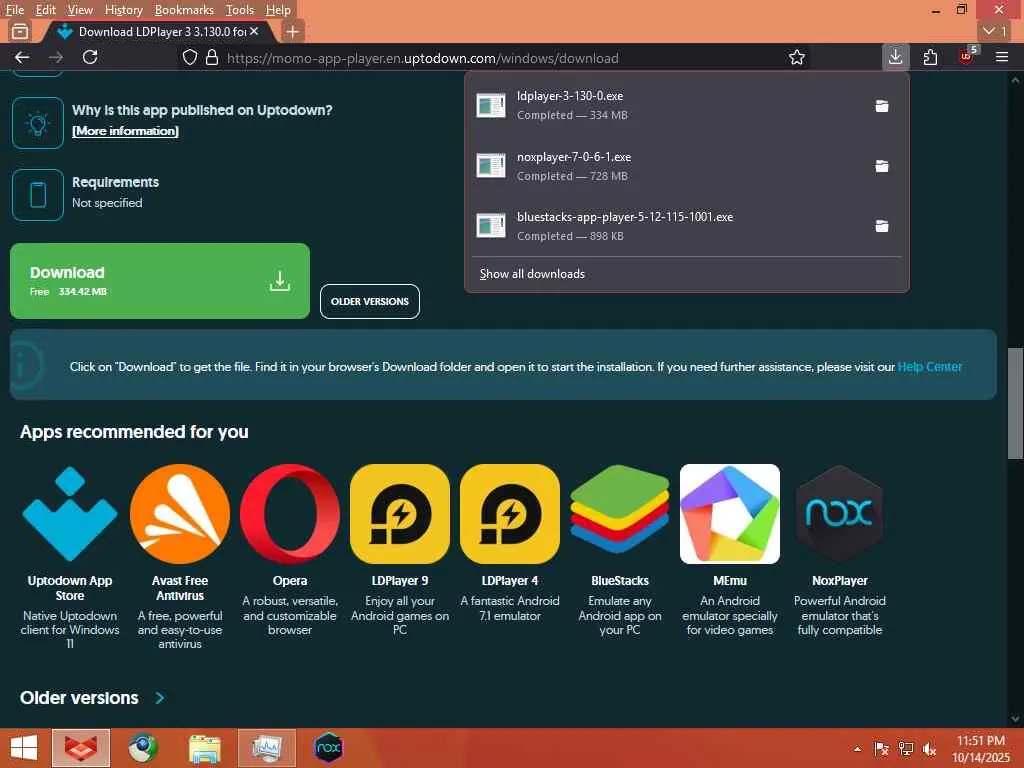
Task: Show bluestacks-app-player file in folder
Action: 882,226
